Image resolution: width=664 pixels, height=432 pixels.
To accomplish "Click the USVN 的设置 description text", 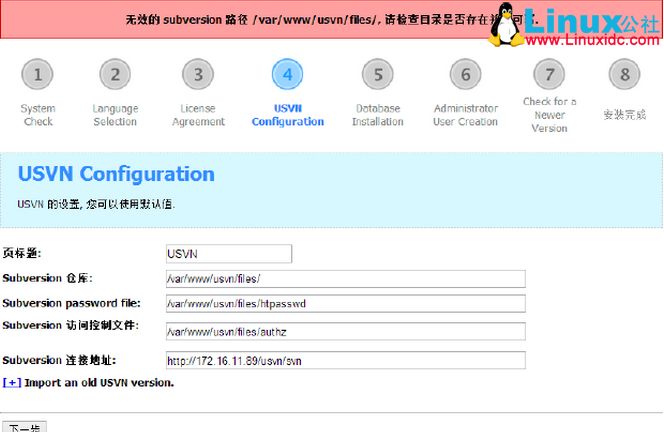I will (x=96, y=204).
